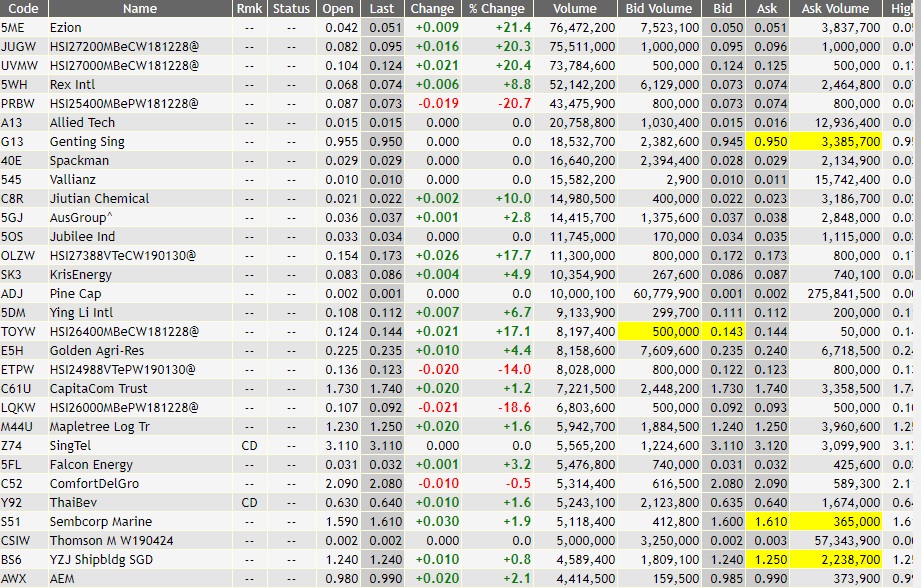923x588 pixels.
Task: Click highlighted Ask Volume 3,385,700
Action: click(x=835, y=142)
